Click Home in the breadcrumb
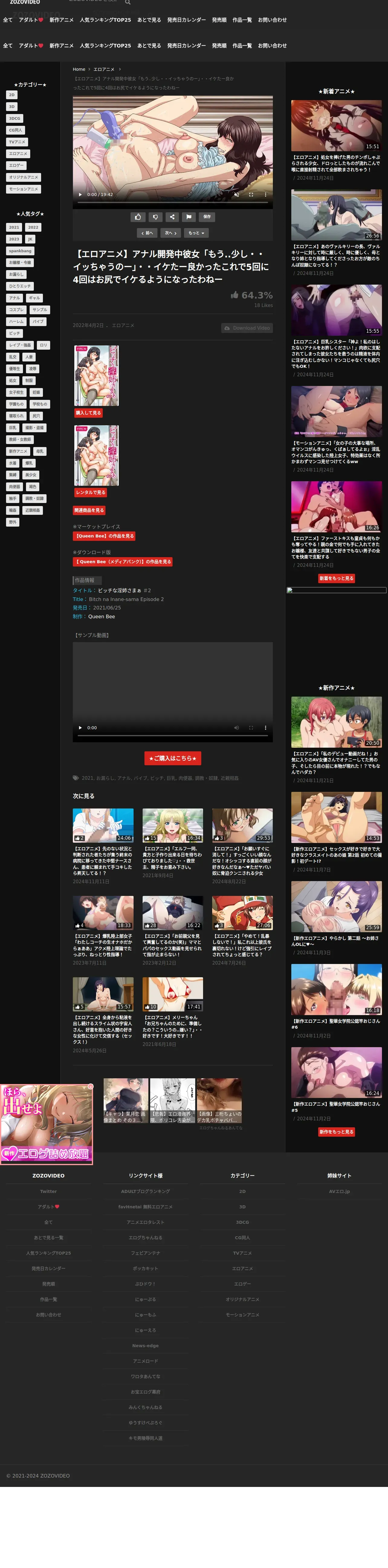388x1568 pixels. 79,69
